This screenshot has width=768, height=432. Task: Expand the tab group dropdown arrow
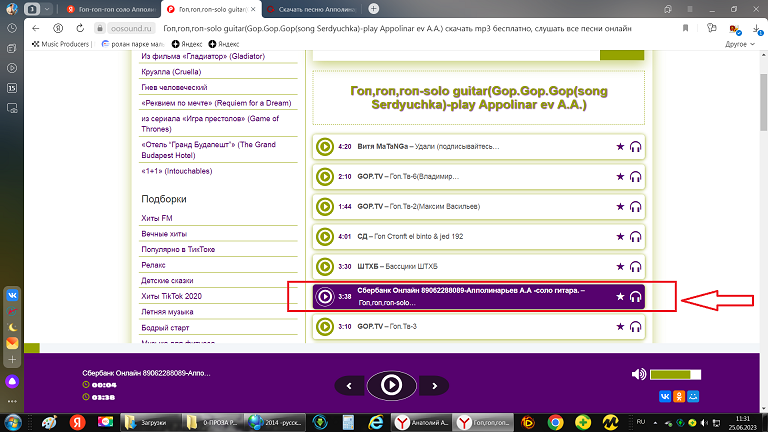[47, 9]
